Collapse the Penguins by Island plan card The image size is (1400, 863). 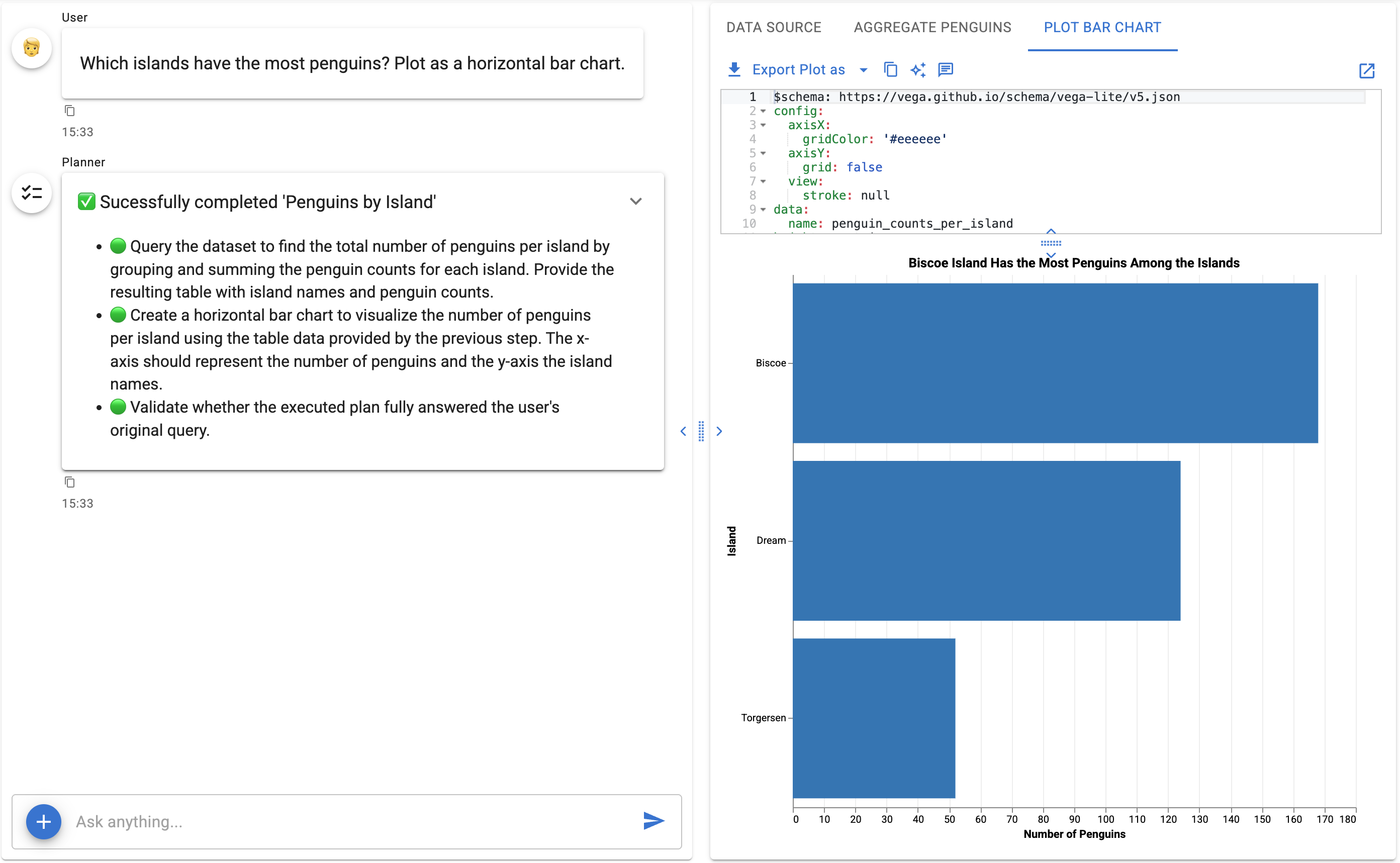(x=636, y=202)
